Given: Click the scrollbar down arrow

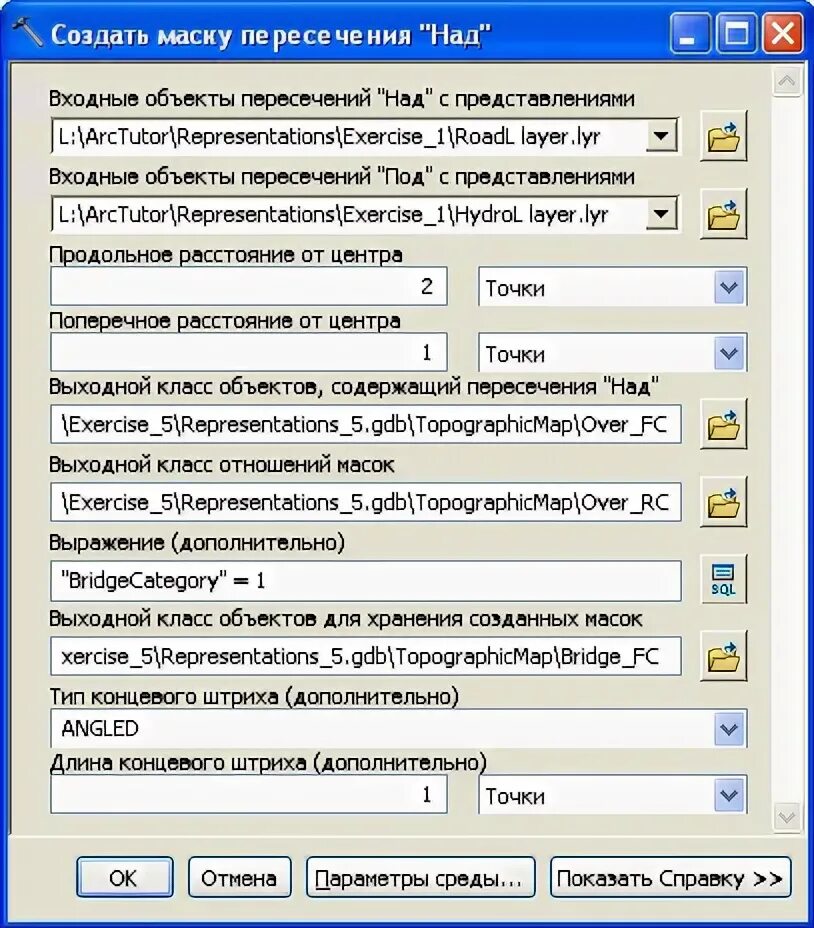Looking at the screenshot, I should (x=787, y=817).
